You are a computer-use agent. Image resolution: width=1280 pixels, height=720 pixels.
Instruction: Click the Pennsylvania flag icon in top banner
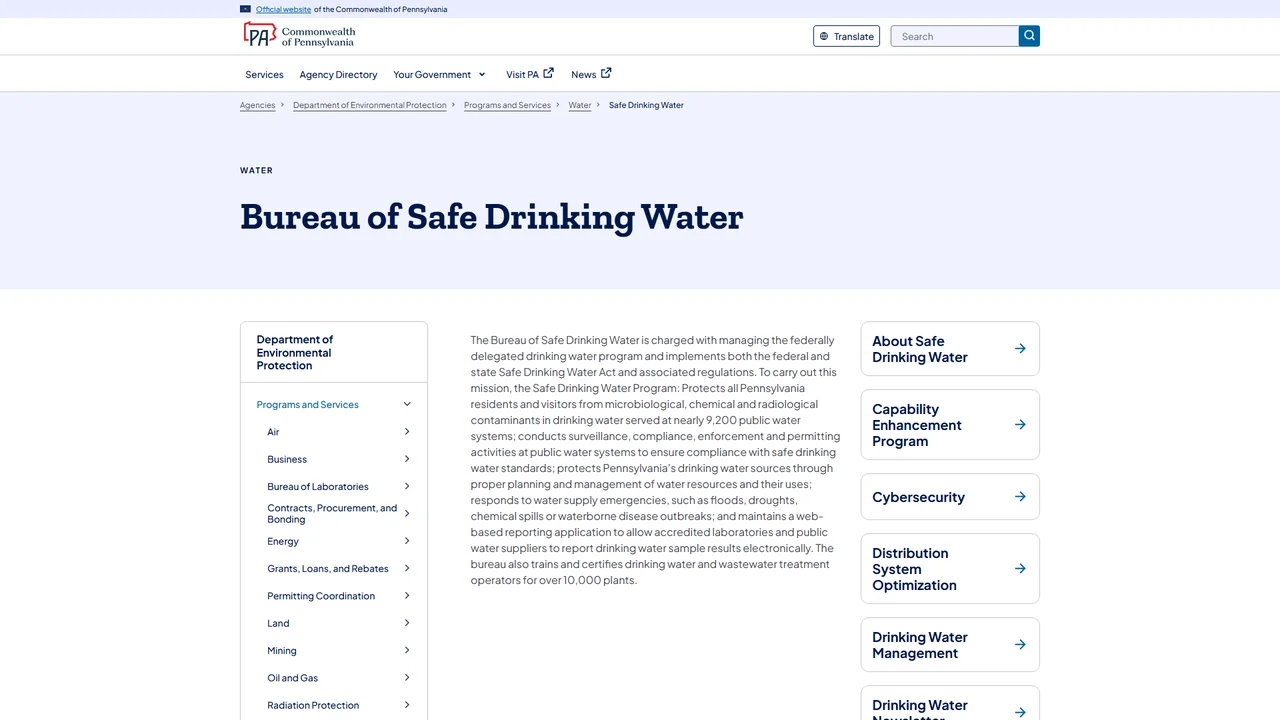click(x=245, y=9)
